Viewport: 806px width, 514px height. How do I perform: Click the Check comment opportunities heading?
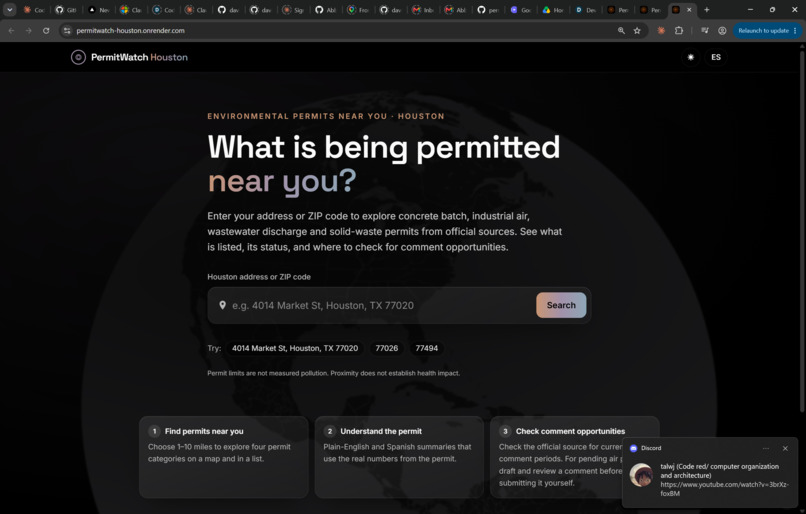pyautogui.click(x=570, y=431)
